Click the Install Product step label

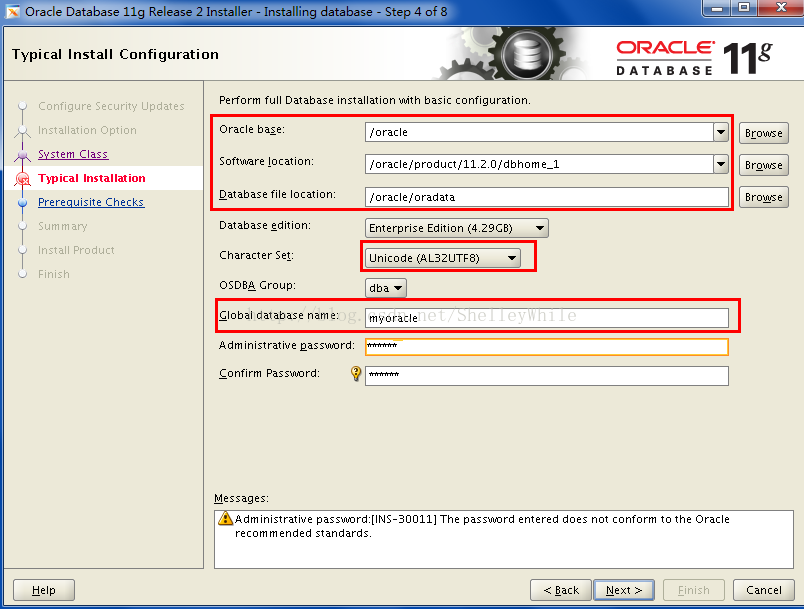(76, 250)
